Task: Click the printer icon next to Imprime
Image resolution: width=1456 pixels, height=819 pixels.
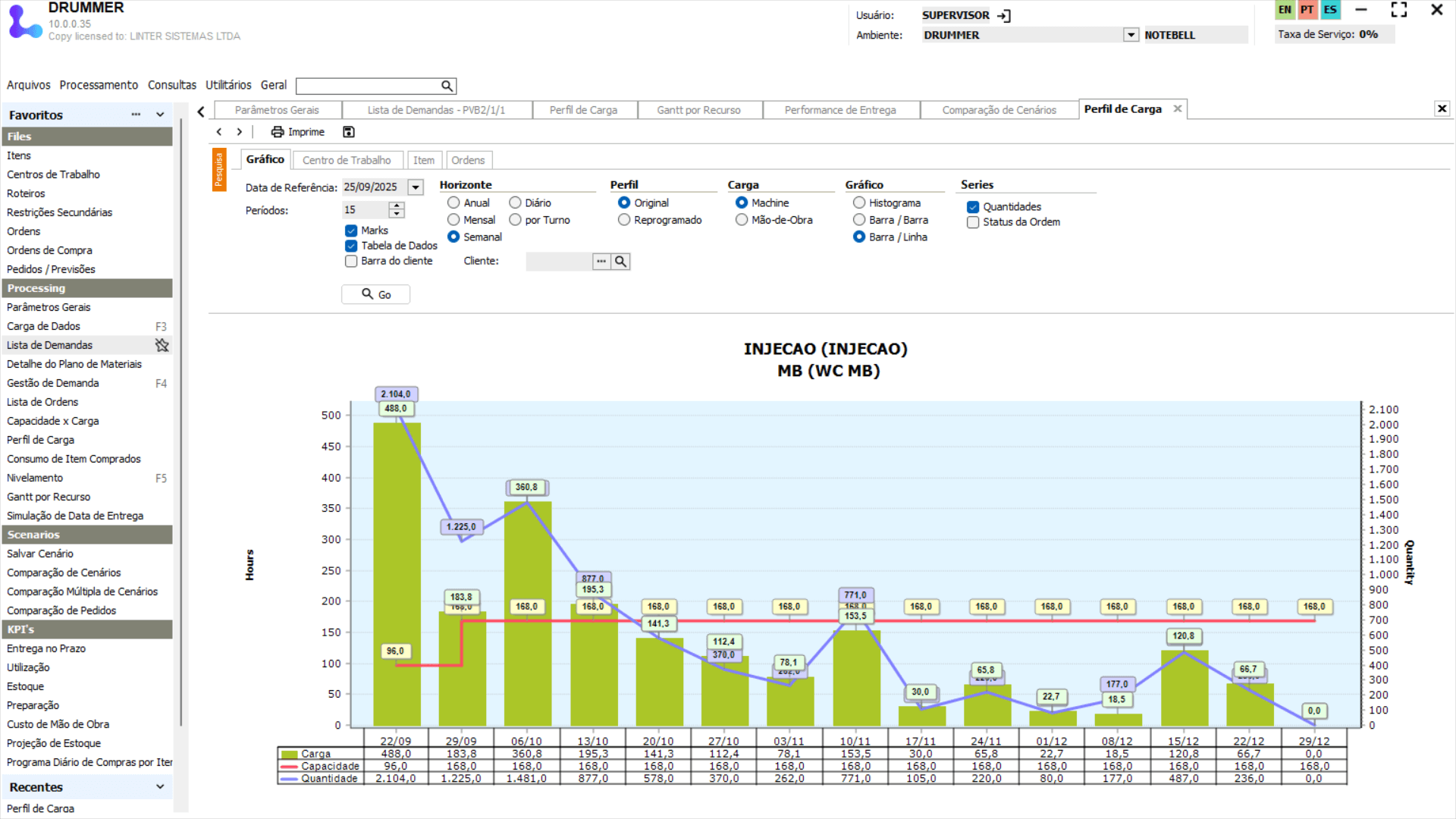Action: click(x=278, y=132)
